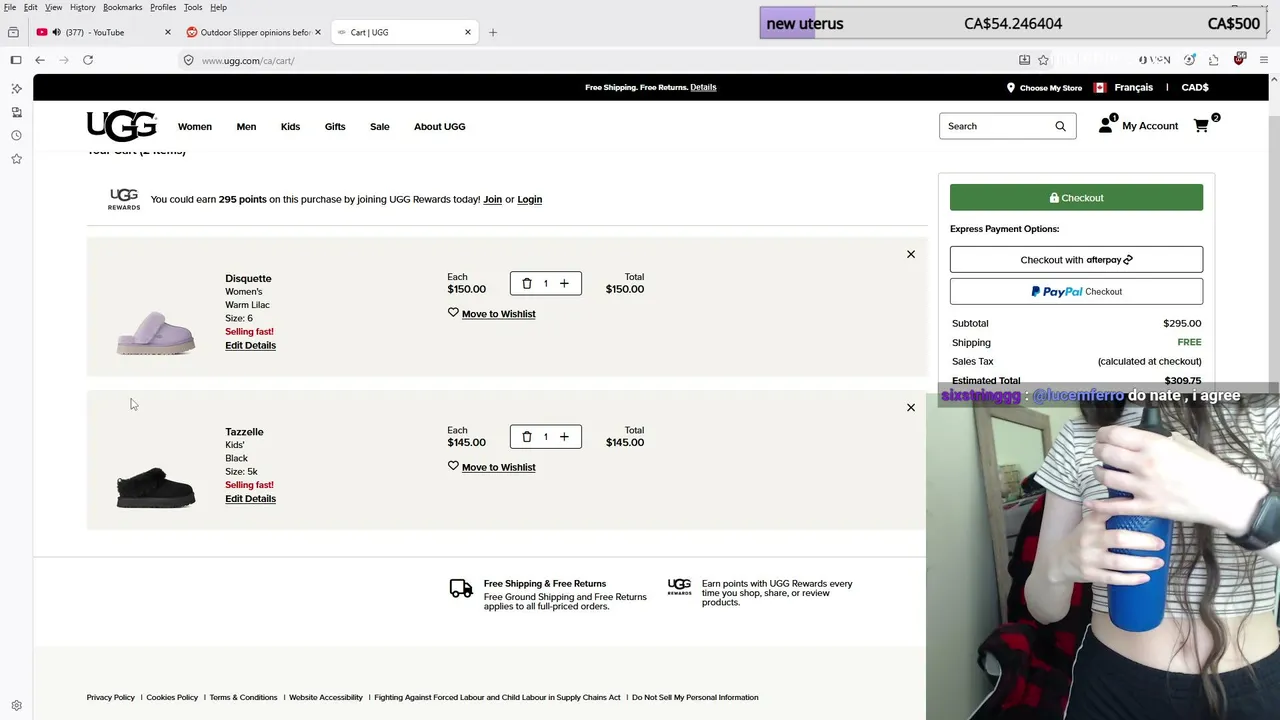The height and width of the screenshot is (720, 1280).
Task: Click the green Checkout button
Action: (x=1076, y=198)
